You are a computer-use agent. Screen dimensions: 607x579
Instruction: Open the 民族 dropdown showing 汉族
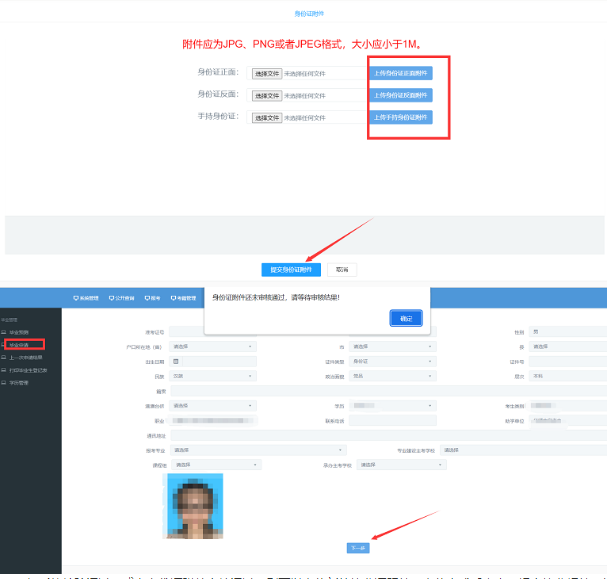pyautogui.click(x=213, y=376)
